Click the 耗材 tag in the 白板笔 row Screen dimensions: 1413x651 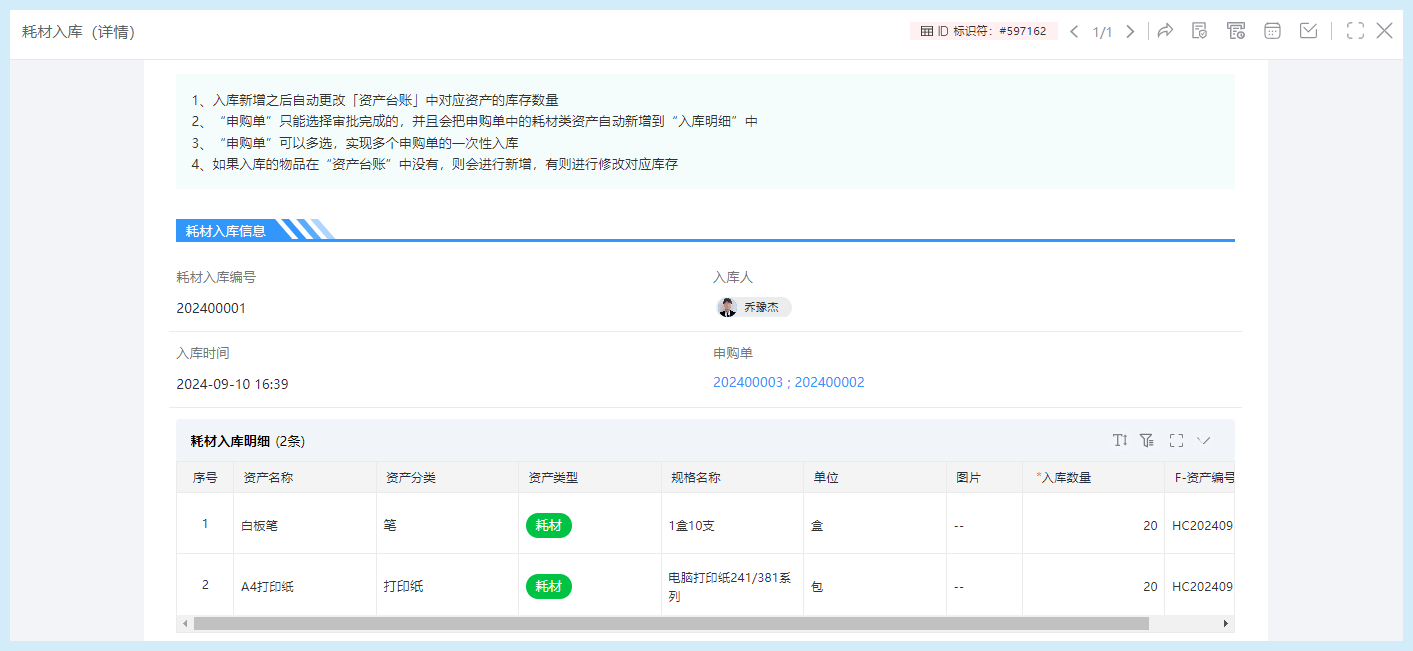548,525
